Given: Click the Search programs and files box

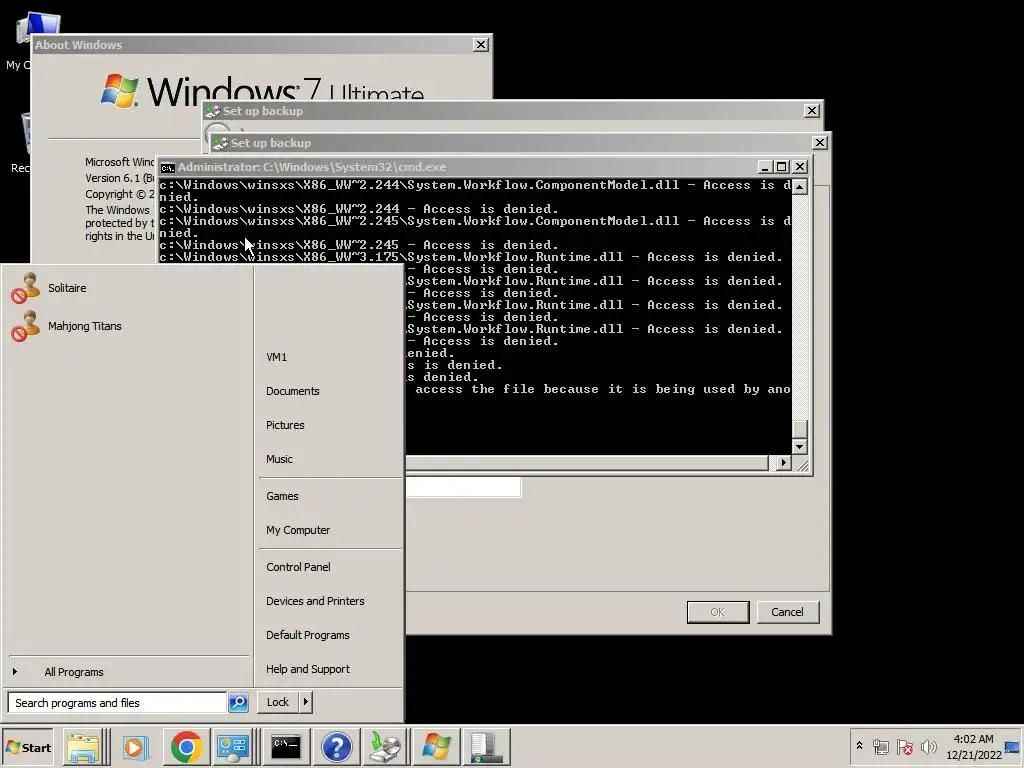Looking at the screenshot, I should pyautogui.click(x=118, y=703).
